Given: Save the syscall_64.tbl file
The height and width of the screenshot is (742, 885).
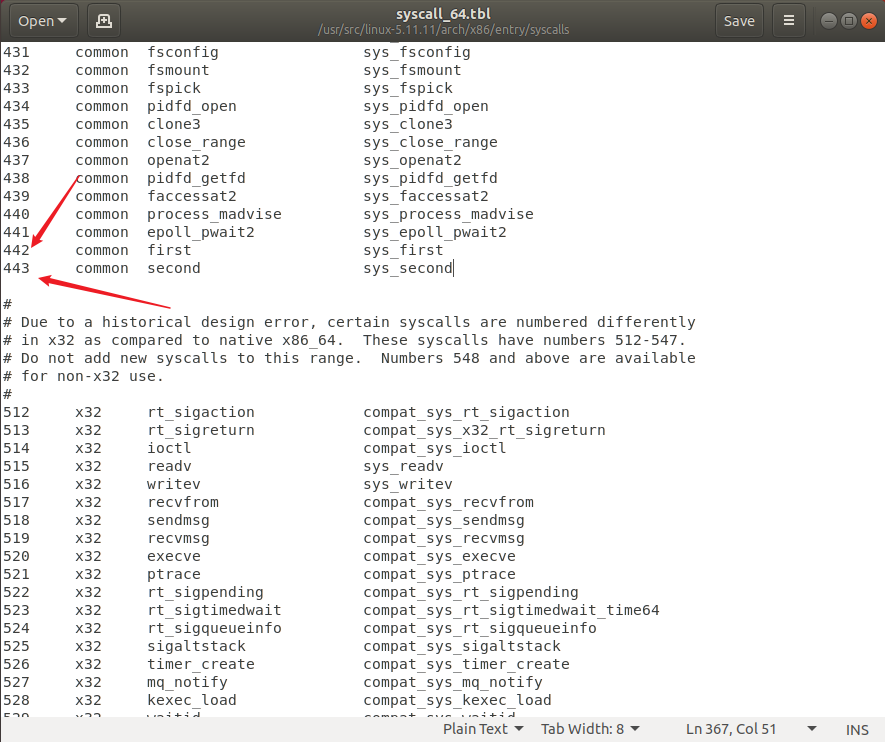Looking at the screenshot, I should click(739, 21).
